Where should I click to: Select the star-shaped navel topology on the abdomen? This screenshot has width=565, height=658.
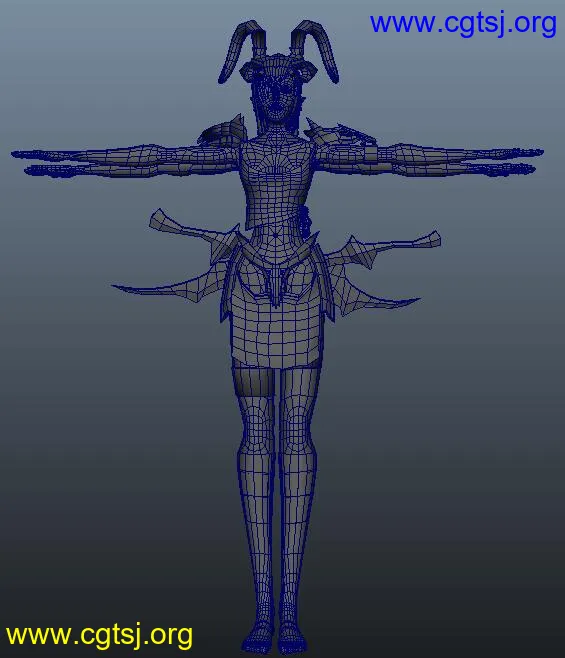click(276, 236)
